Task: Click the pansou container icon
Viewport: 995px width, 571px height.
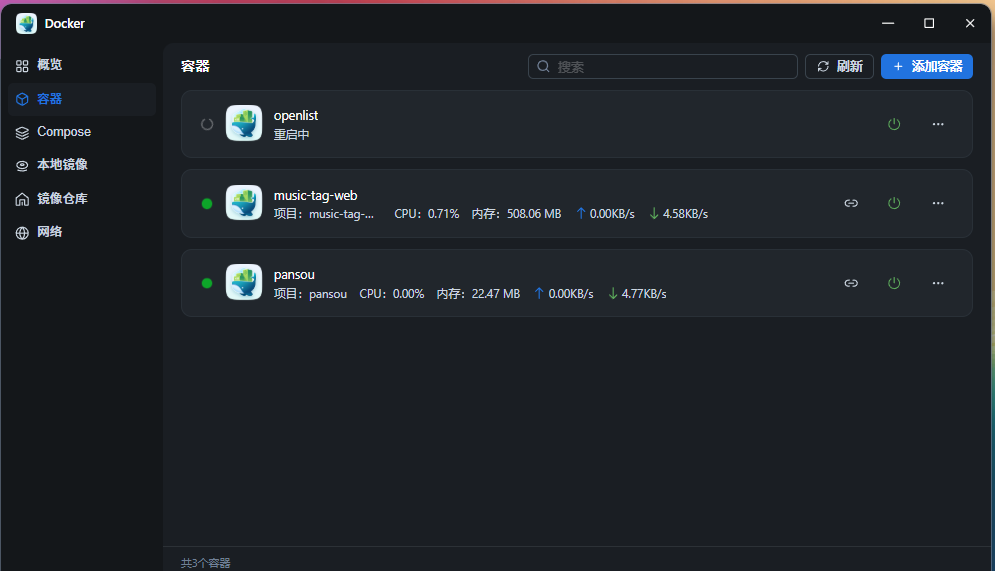Action: (244, 282)
